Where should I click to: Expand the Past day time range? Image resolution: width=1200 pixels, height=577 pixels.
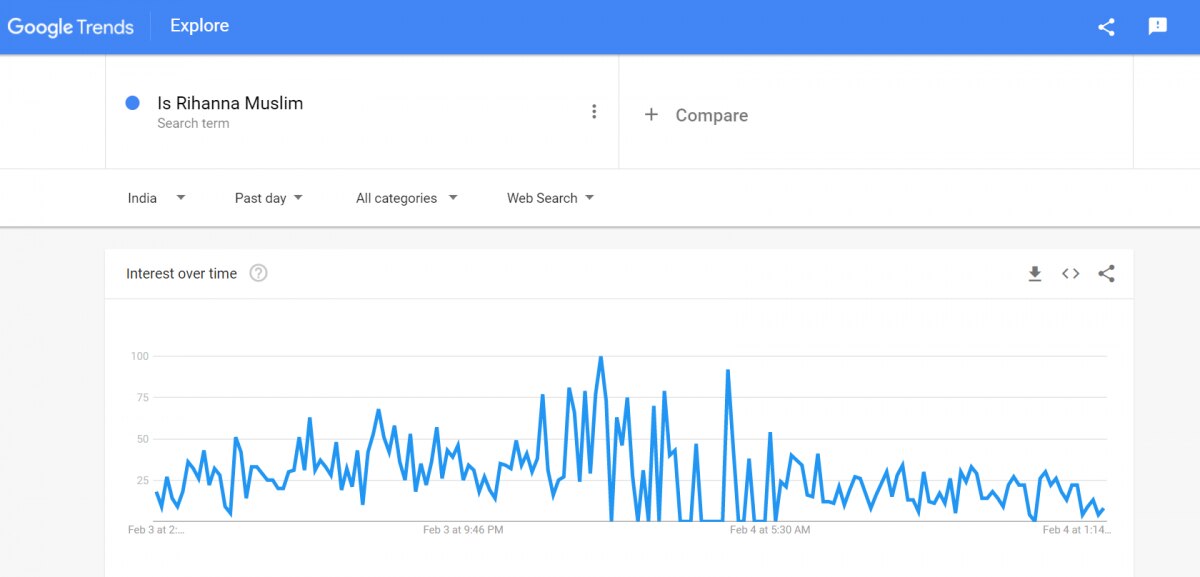tap(268, 198)
